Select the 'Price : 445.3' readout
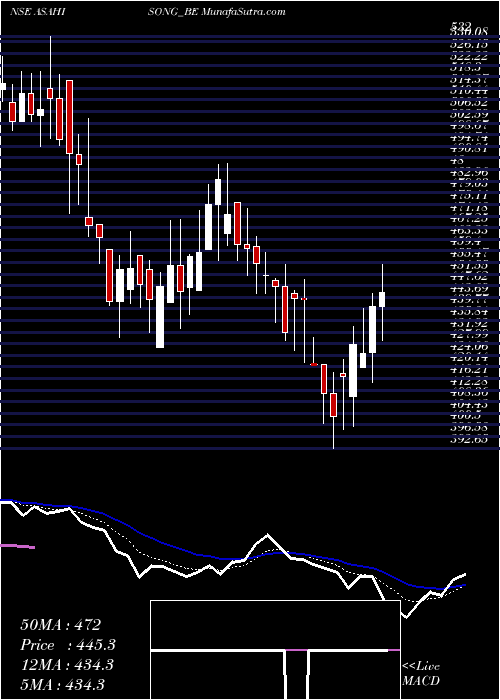 [68, 645]
